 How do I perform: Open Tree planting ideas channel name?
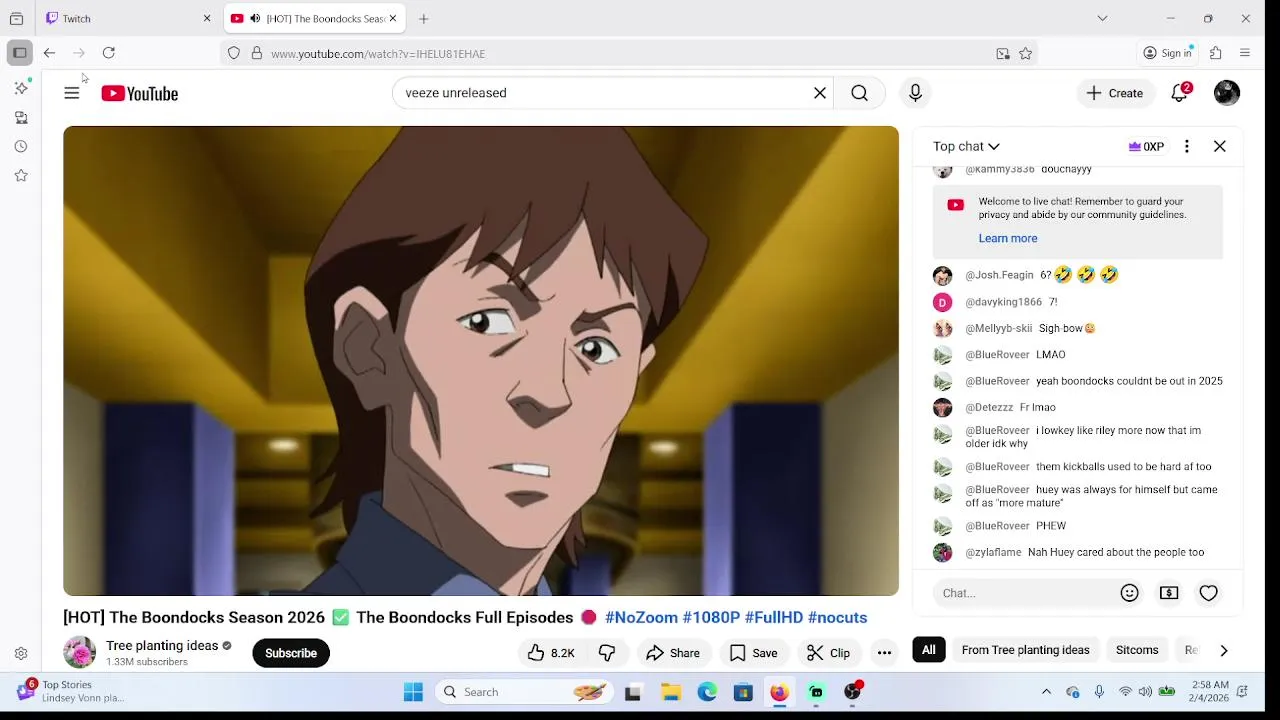(x=162, y=646)
